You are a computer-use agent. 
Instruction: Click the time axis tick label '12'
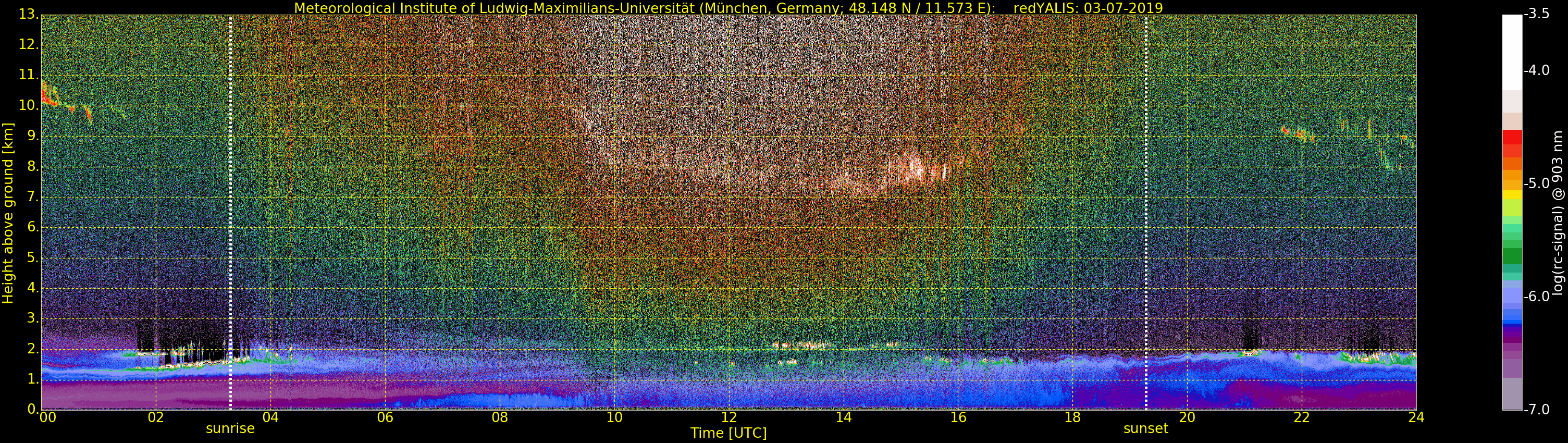[729, 417]
